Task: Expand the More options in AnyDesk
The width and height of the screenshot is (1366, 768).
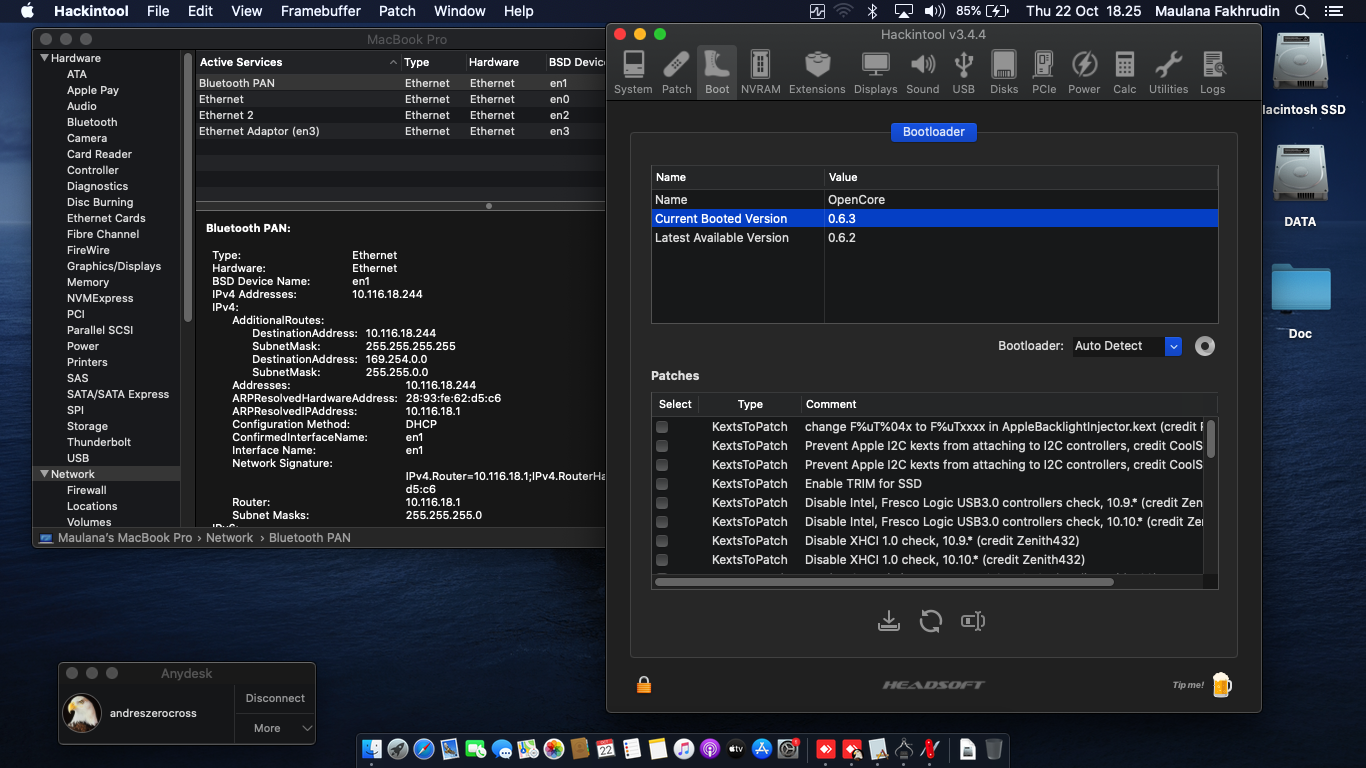Action: [x=275, y=728]
